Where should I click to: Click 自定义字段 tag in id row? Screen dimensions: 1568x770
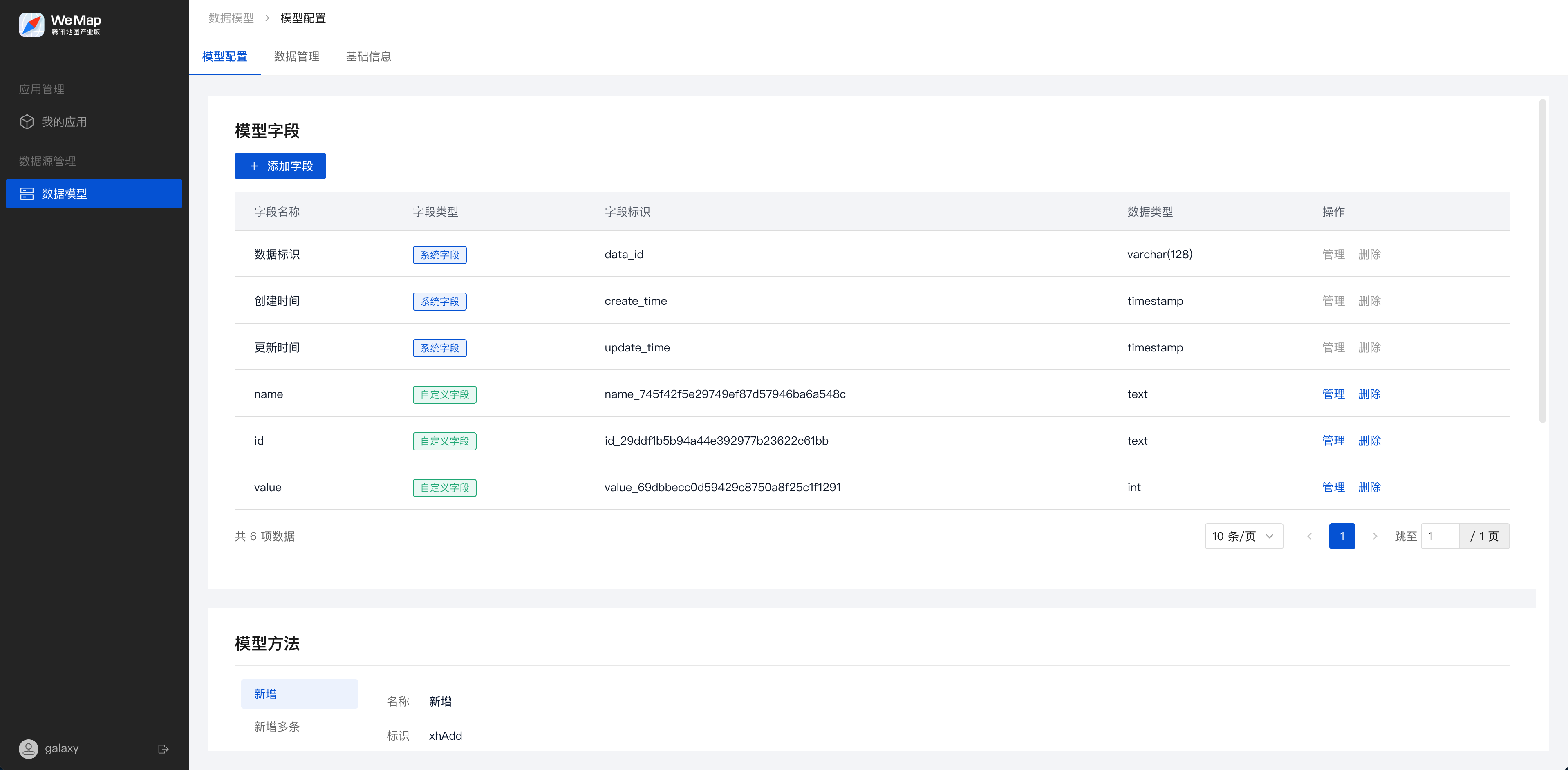coord(444,441)
